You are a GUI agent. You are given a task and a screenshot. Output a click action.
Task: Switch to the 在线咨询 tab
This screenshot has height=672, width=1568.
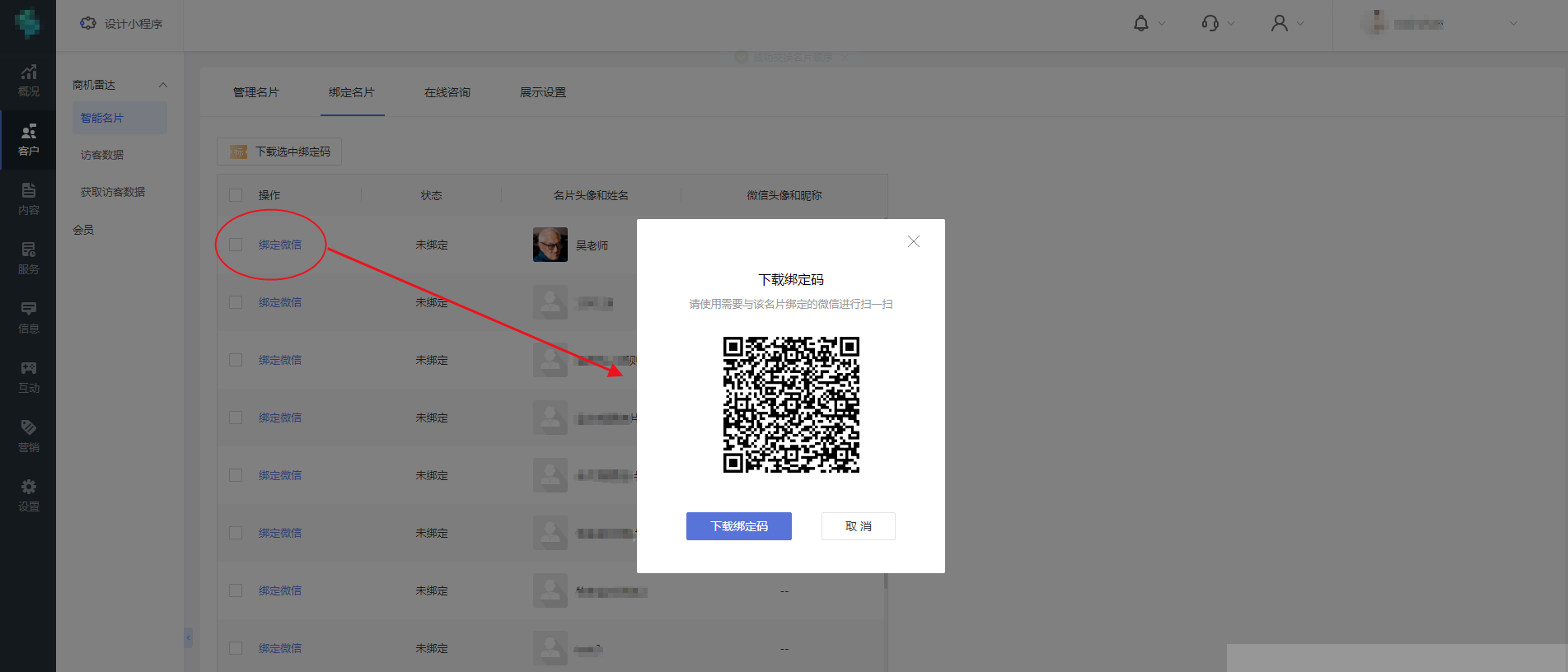click(447, 92)
